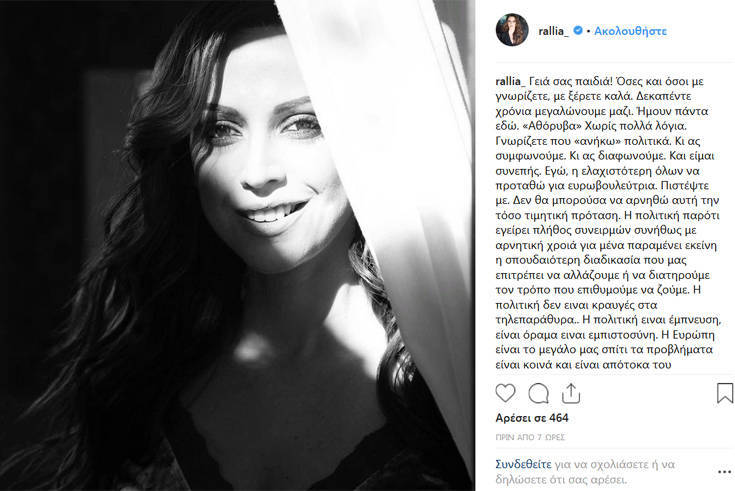The width and height of the screenshot is (735, 491).
Task: Click the caption text beginning Γειά σας παιδιά
Action: (x=608, y=223)
